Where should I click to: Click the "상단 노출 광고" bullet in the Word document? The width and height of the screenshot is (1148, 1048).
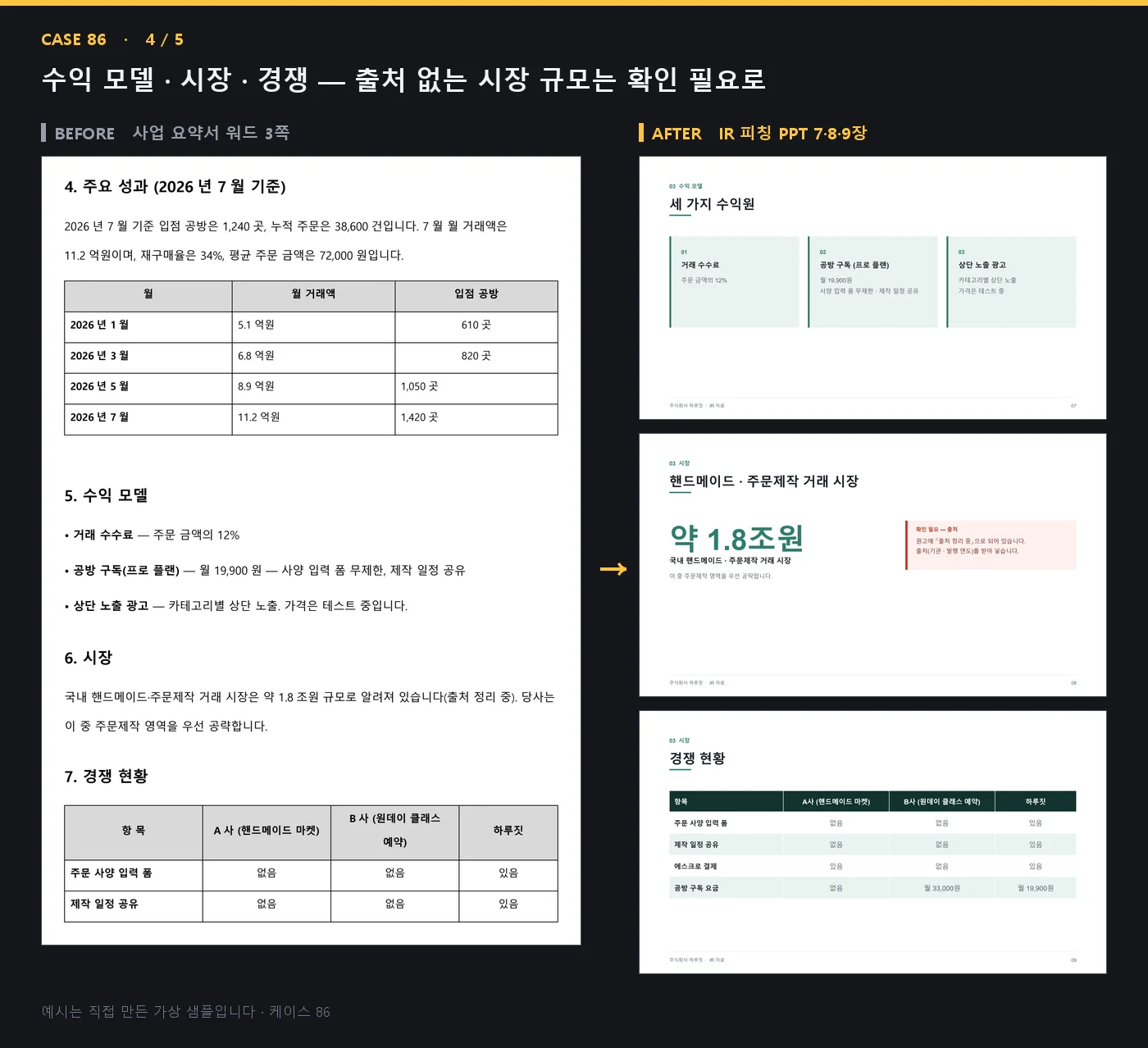coord(235,605)
